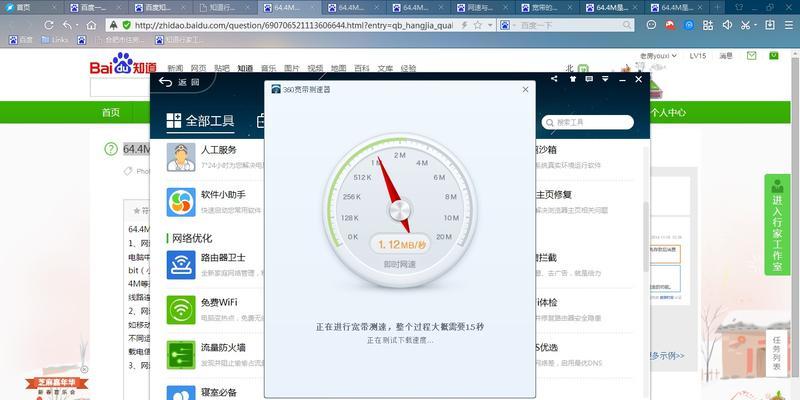Click the bookmark star icon in address bar
The height and width of the screenshot is (400, 800).
(478, 25)
